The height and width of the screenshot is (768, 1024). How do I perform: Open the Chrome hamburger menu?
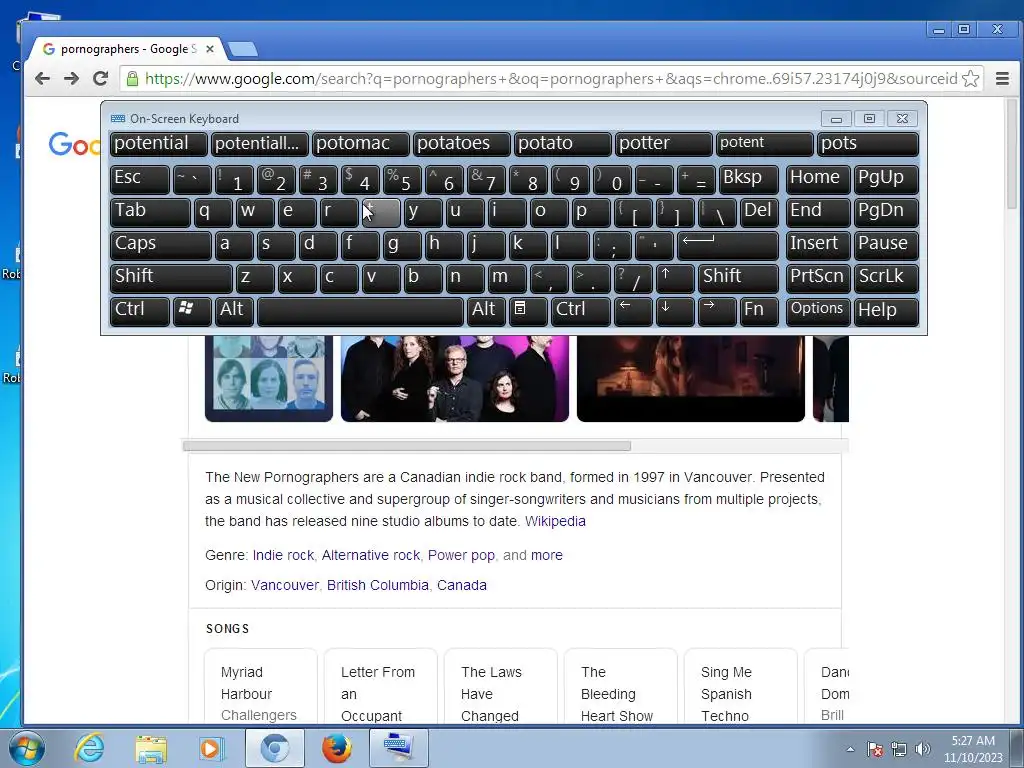[1002, 79]
